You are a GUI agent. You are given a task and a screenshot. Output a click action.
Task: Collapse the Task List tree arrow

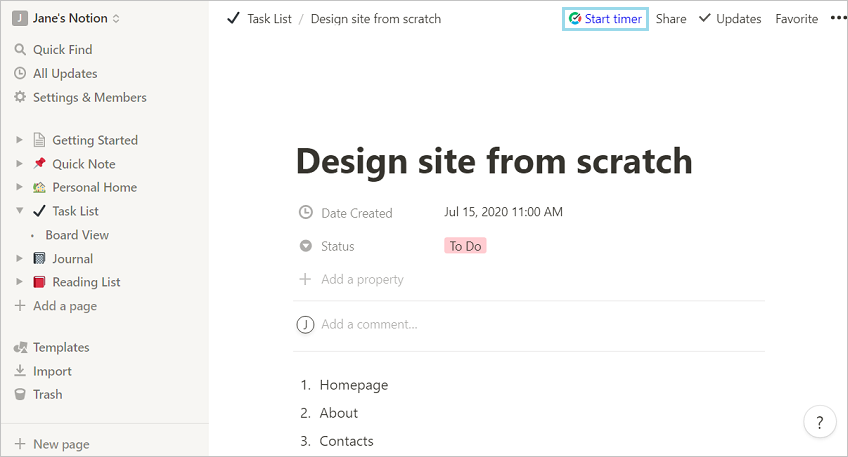tap(19, 211)
